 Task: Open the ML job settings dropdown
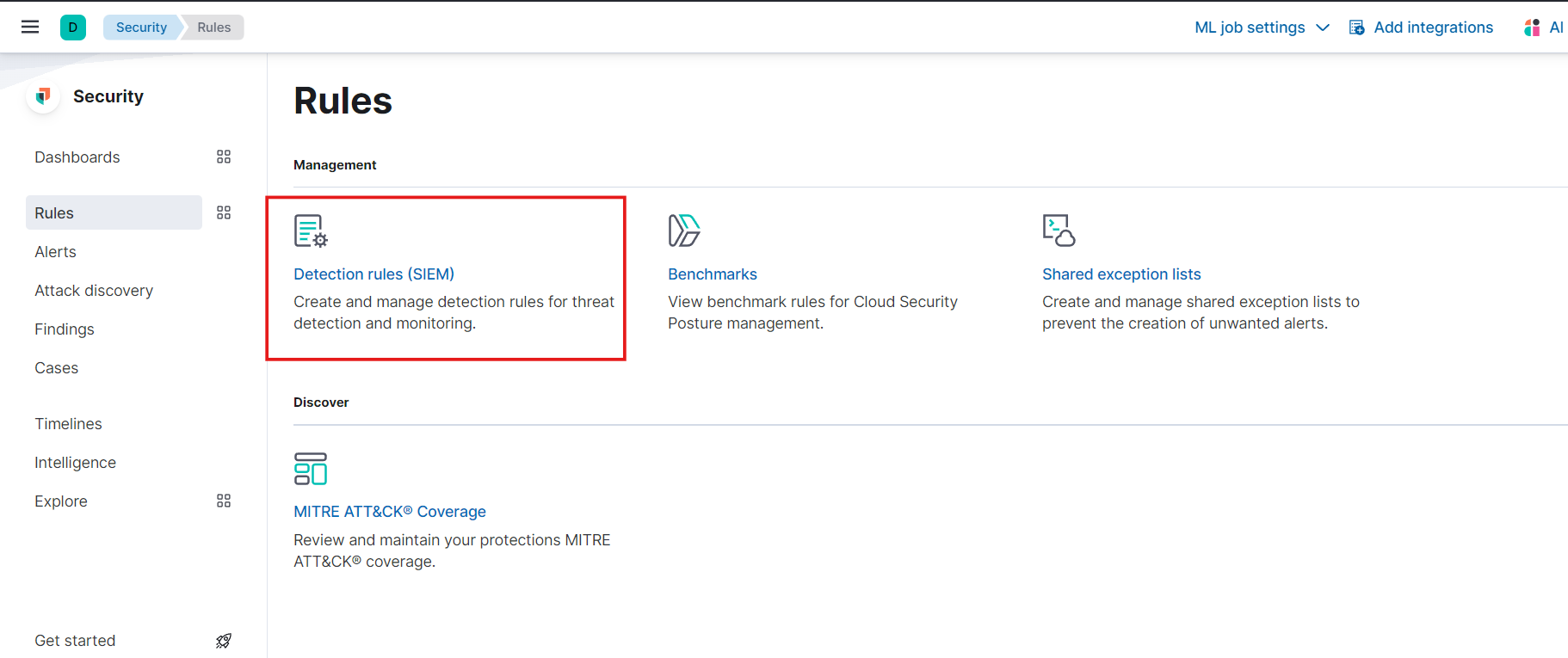point(1262,28)
